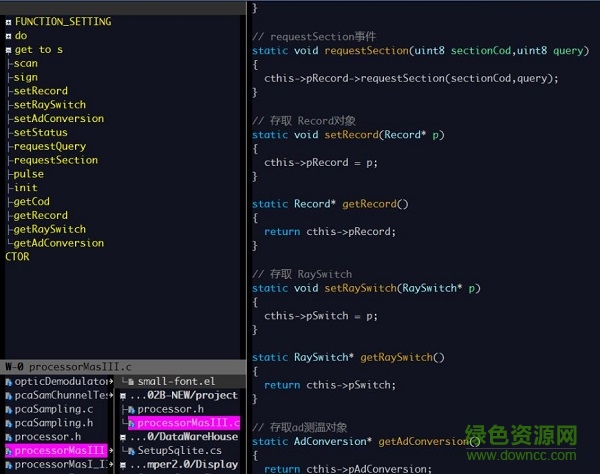Screen dimensions: 600x474
Task: Click file icon beside opticDemodulator entry
Action: click(x=9, y=382)
